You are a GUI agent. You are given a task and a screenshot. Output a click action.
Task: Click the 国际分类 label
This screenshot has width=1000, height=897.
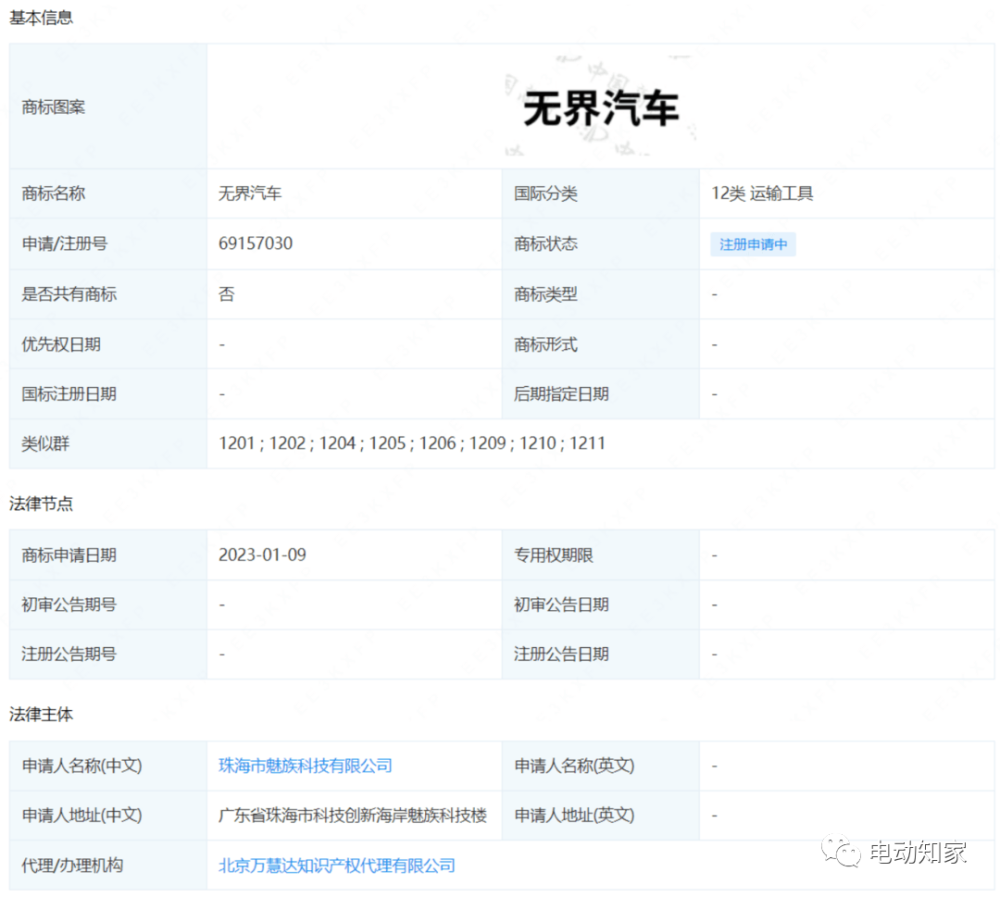[x=545, y=193]
